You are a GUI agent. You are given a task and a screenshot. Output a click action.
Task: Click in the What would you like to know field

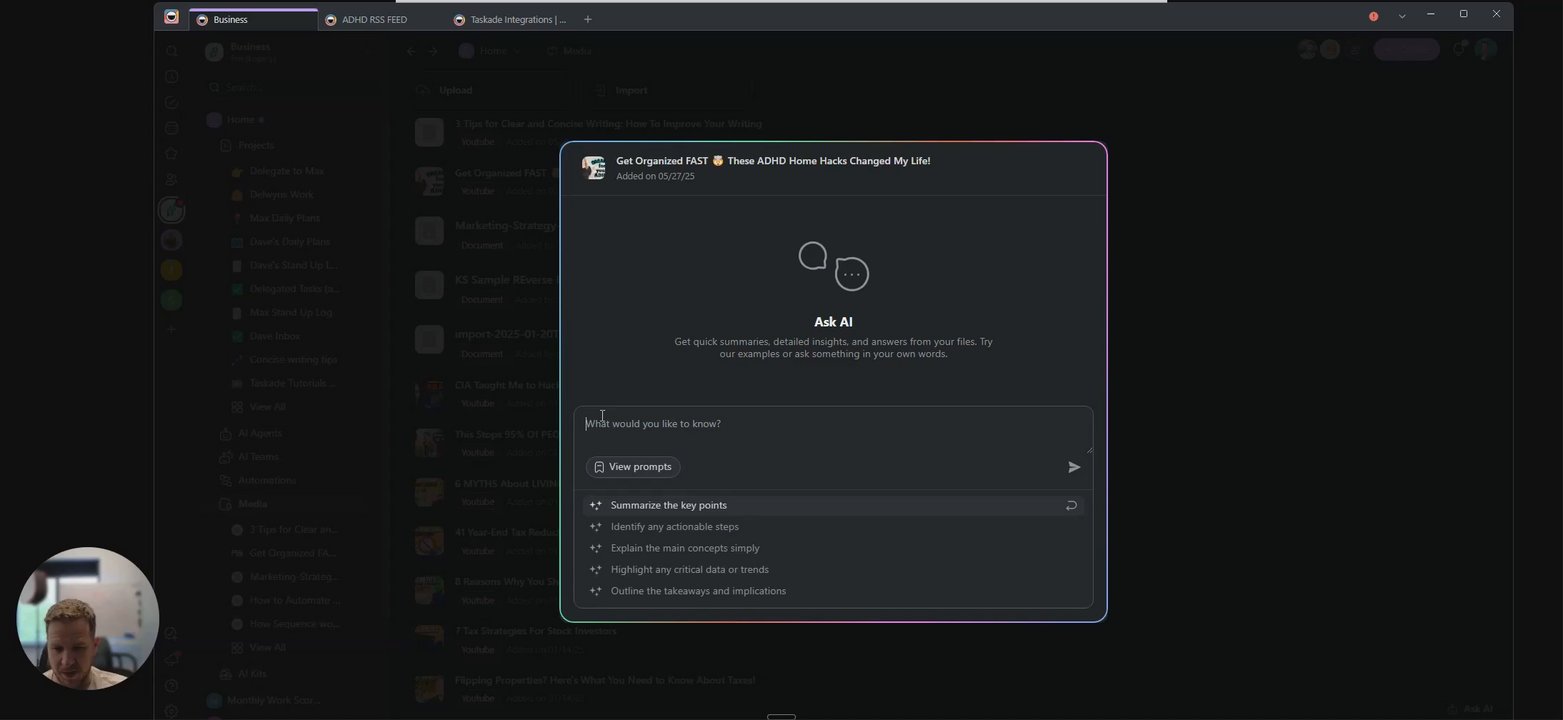click(833, 430)
